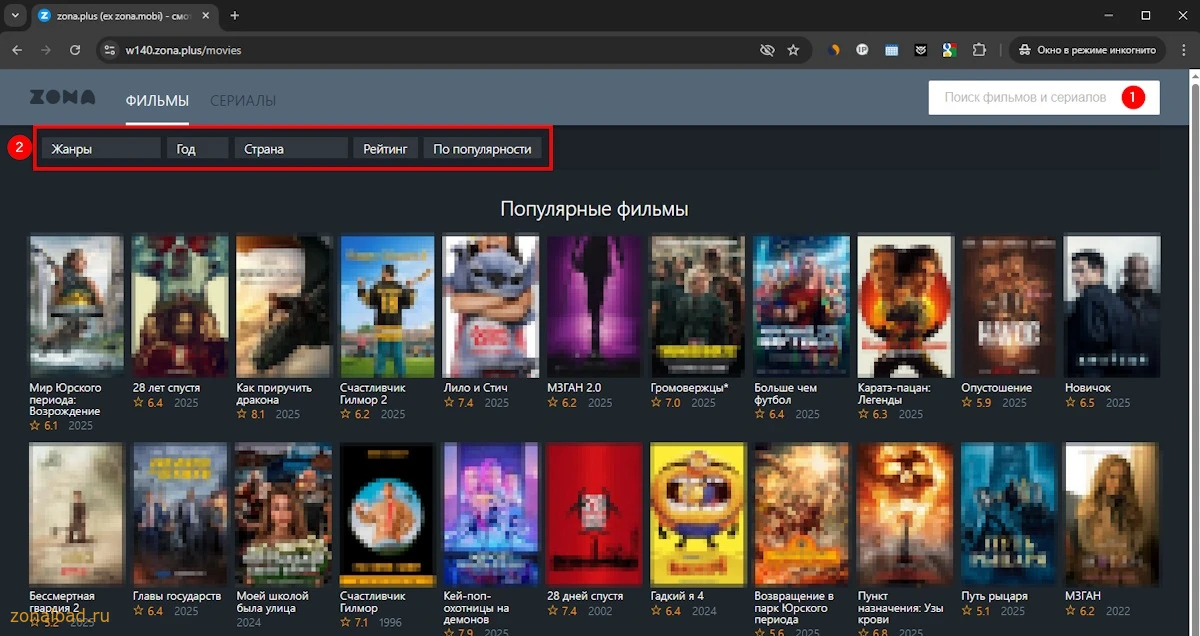
Task: Select the zona.plus browser tab
Action: tap(124, 16)
